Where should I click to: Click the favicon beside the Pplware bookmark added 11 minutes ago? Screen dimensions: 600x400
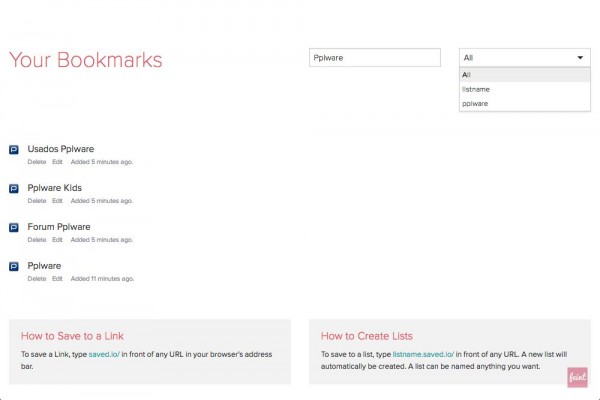click(14, 266)
